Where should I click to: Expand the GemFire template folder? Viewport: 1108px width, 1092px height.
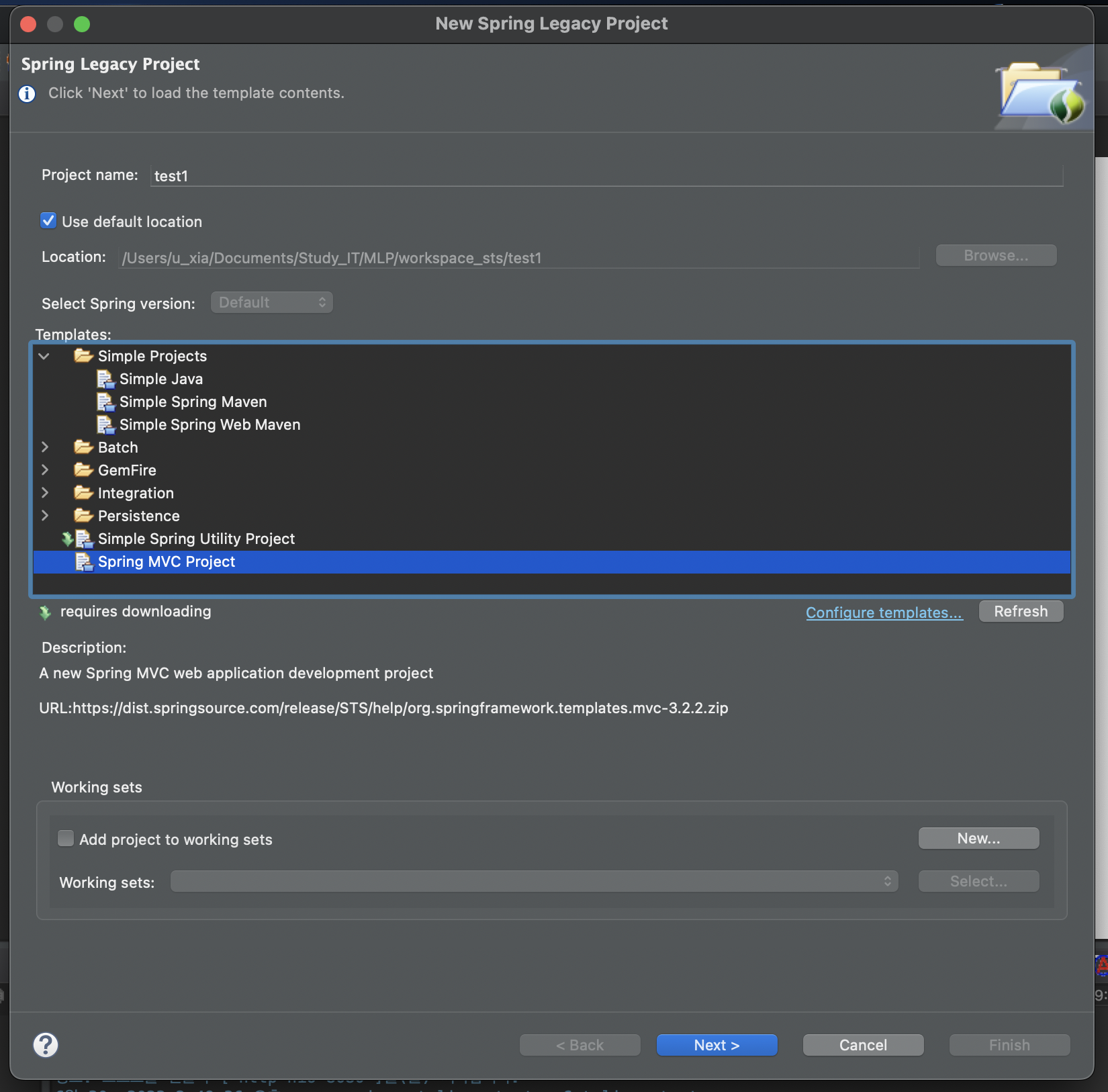(x=45, y=469)
